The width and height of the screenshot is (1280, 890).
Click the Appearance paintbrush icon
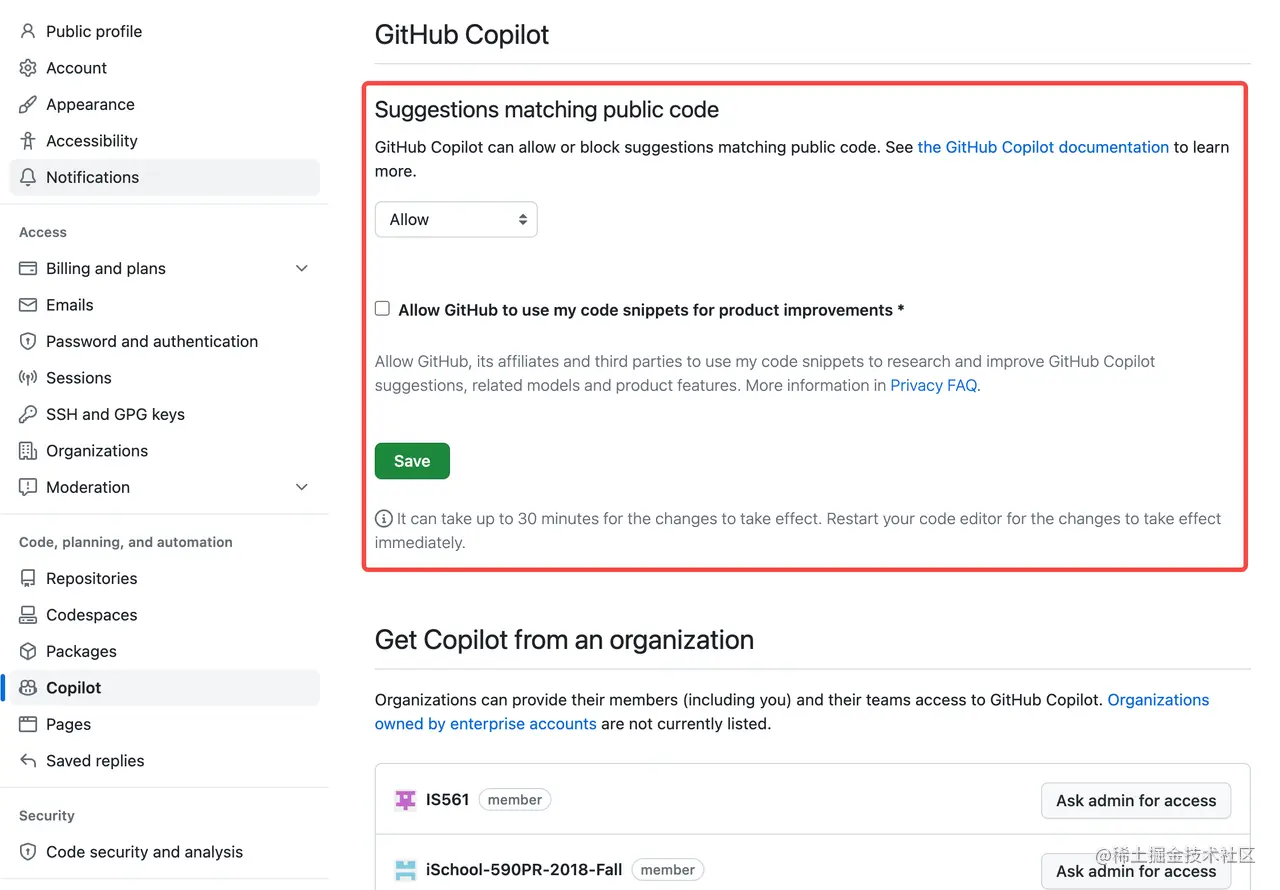[x=28, y=104]
